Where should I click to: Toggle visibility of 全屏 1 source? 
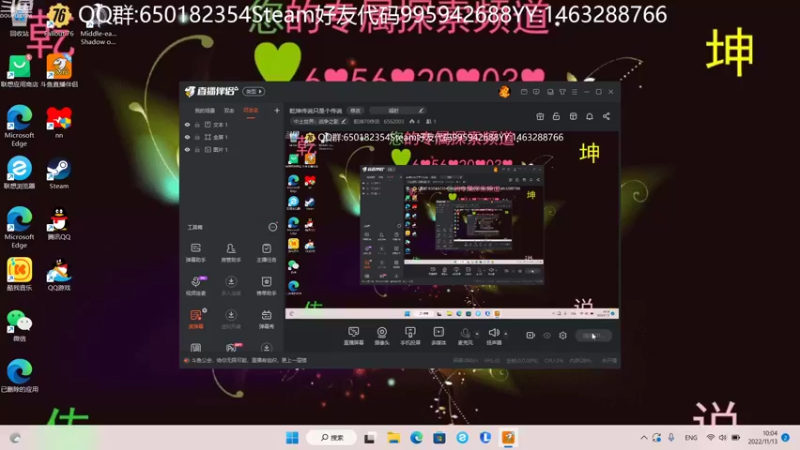(x=187, y=137)
